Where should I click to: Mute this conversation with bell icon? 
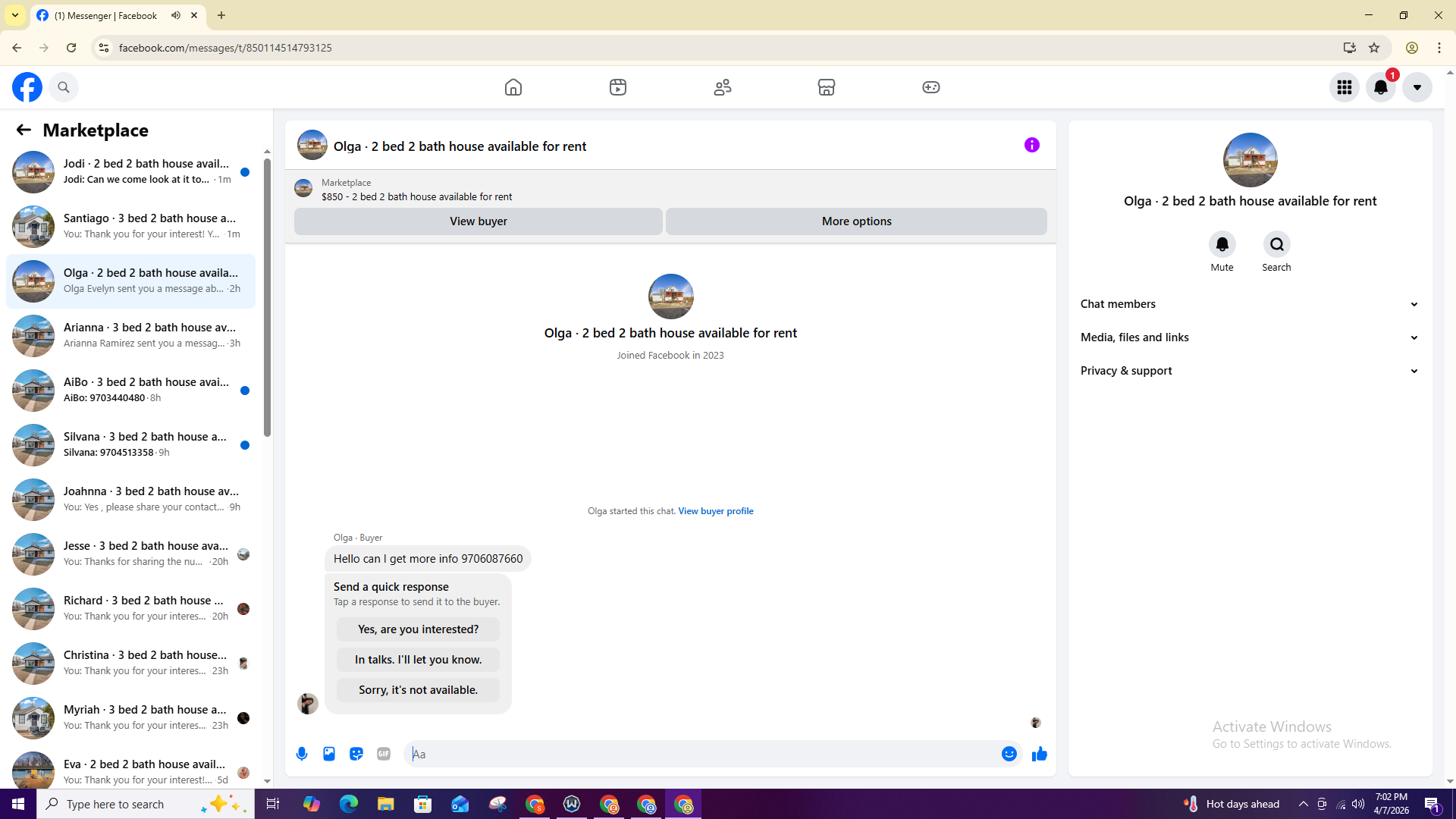1222,244
